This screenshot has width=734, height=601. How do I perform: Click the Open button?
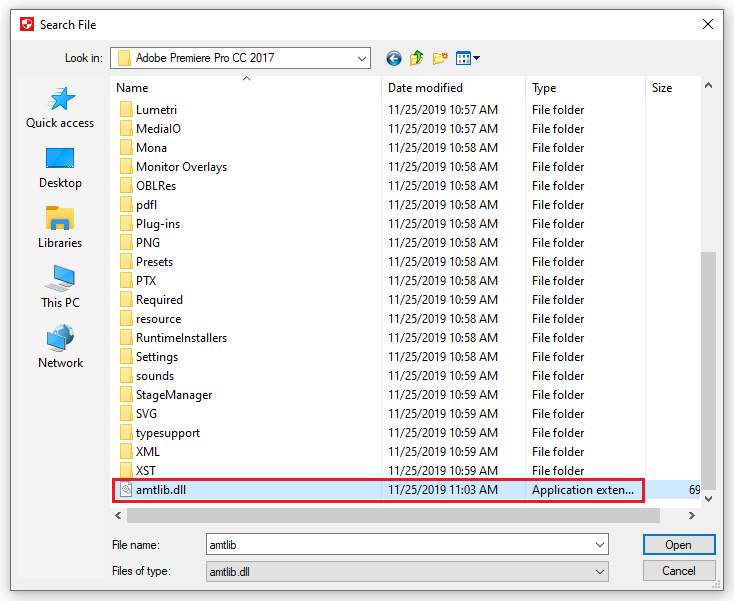pos(679,545)
